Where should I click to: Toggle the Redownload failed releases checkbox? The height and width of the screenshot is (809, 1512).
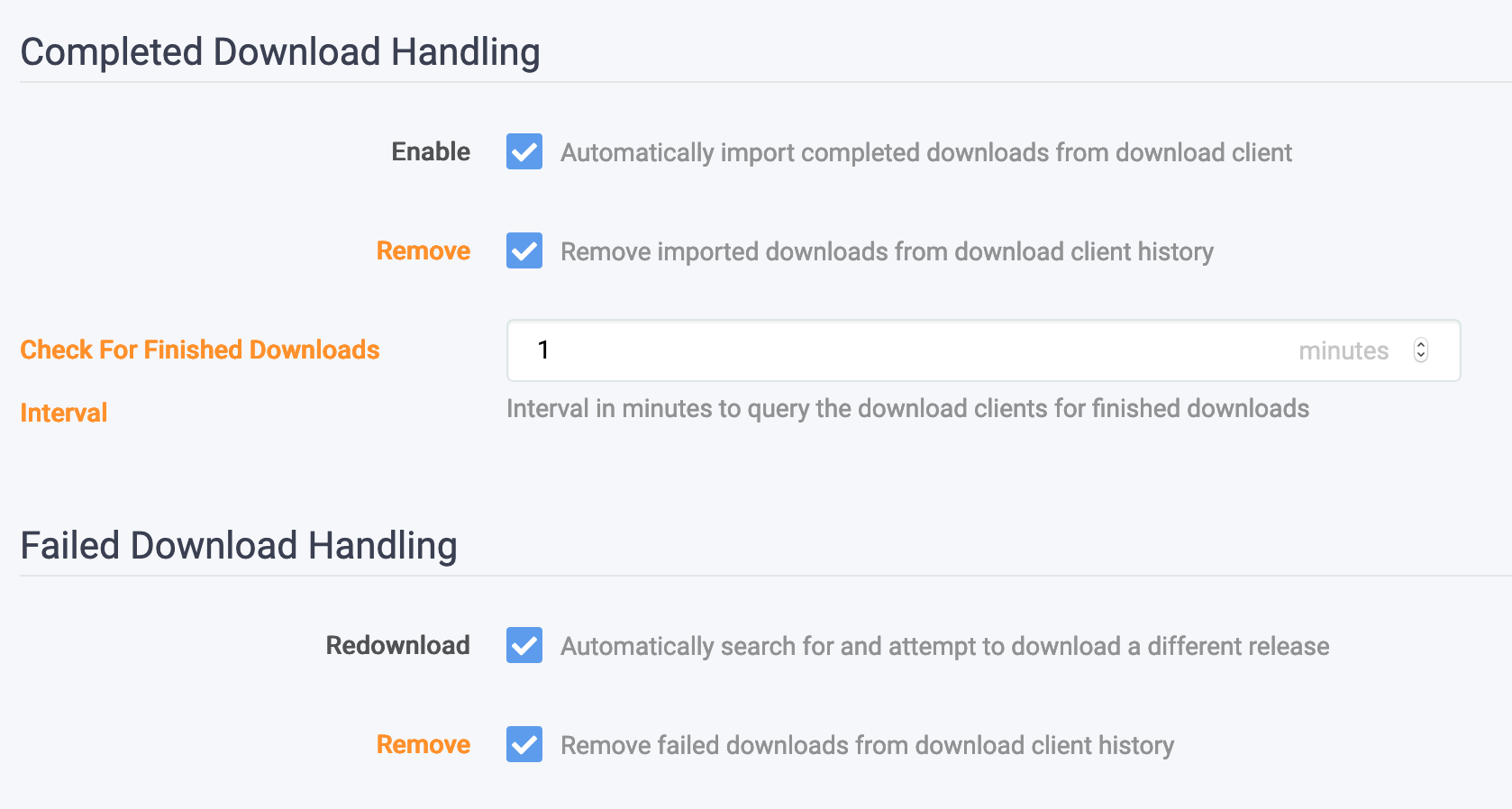pos(524,645)
